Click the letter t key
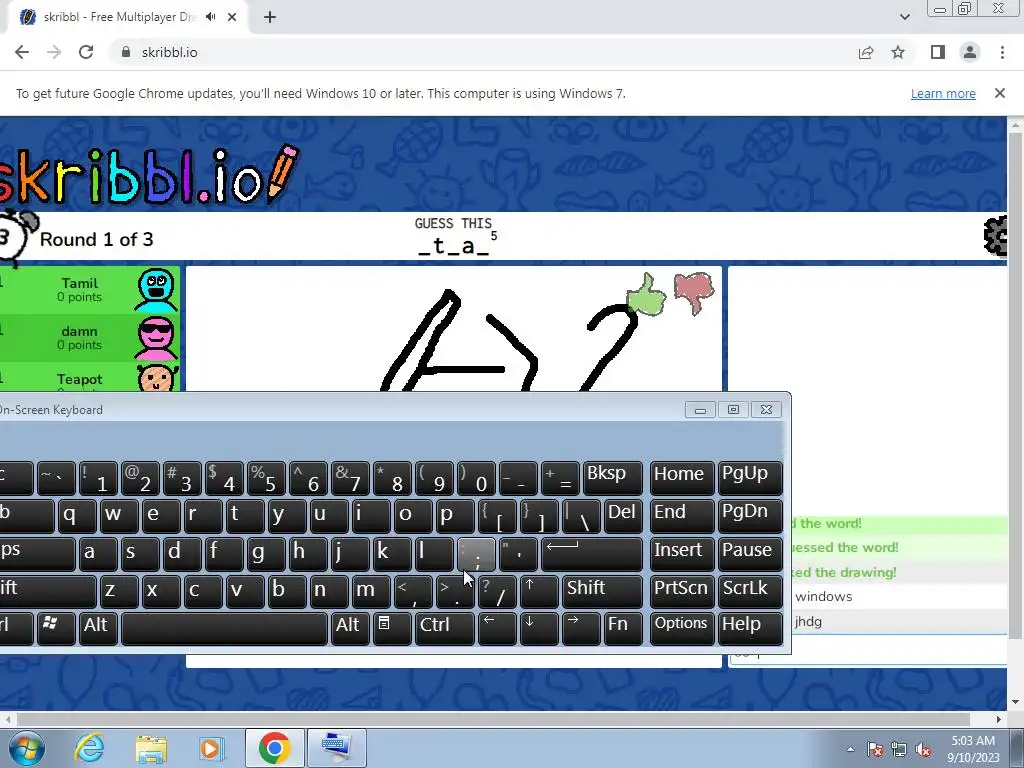The width and height of the screenshot is (1024, 768). point(245,516)
